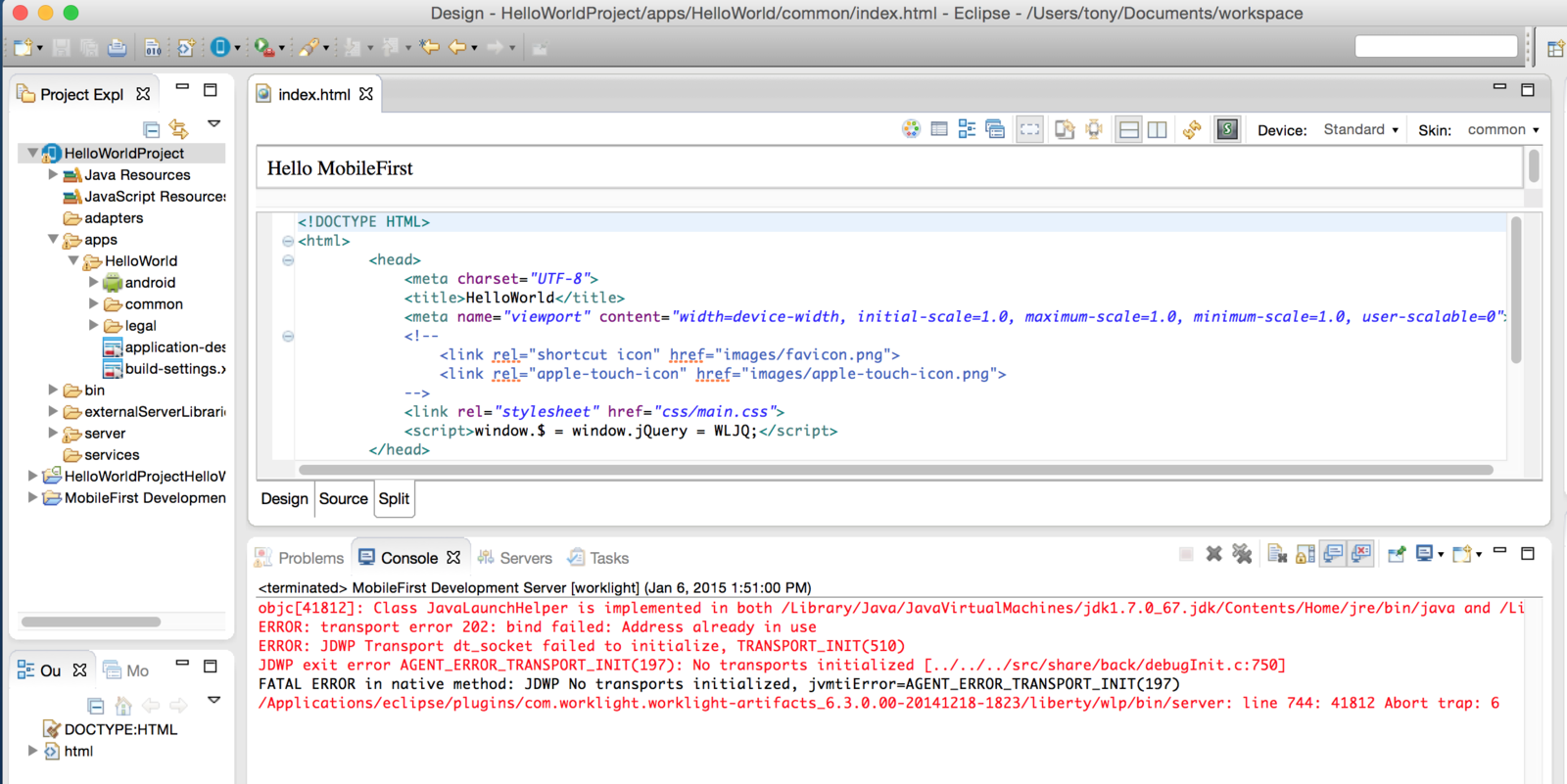Toggle Show Console on standard error
Image resolution: width=1567 pixels, height=784 pixels.
(x=1361, y=554)
